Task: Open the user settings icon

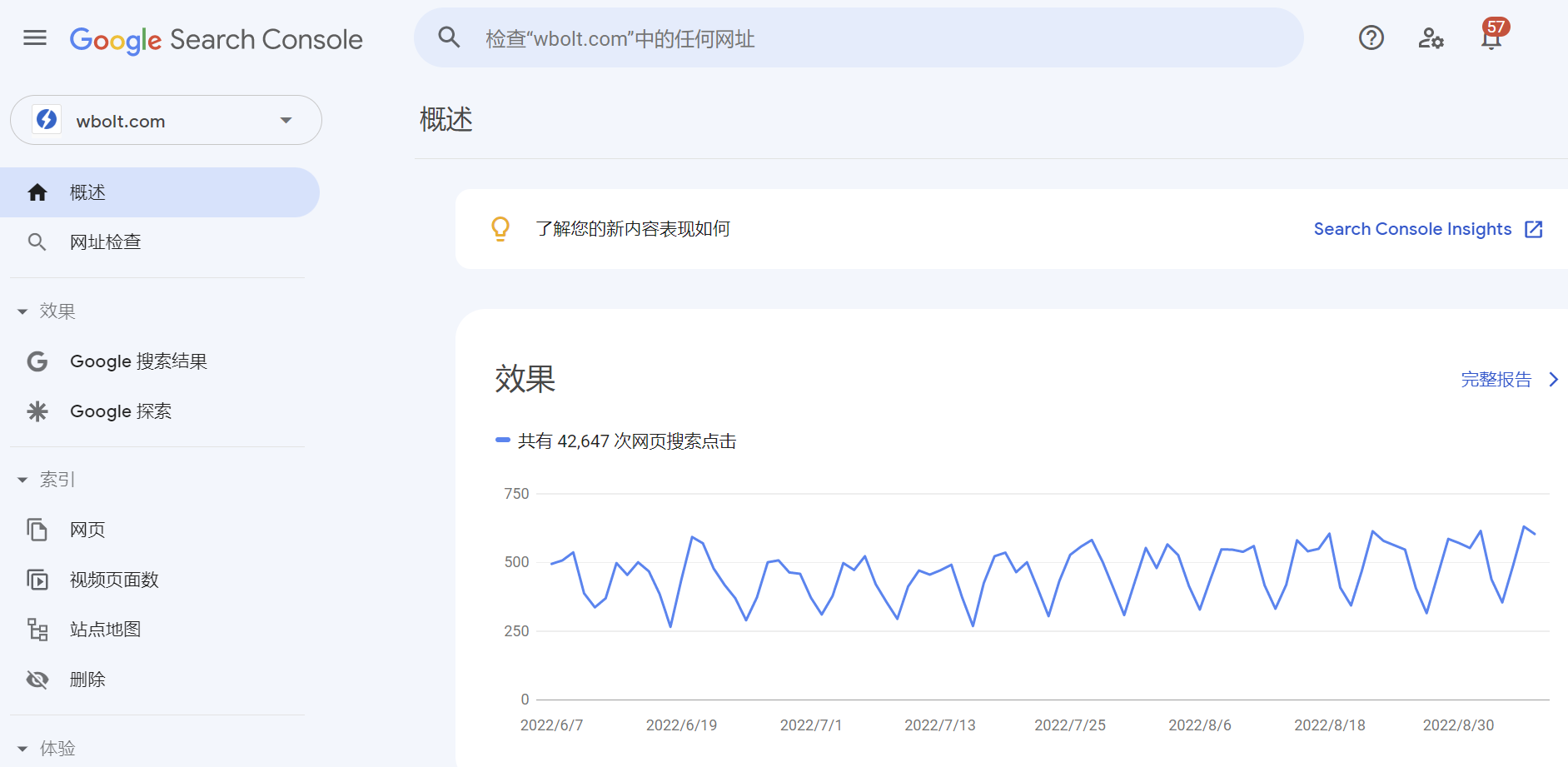Action: (1431, 37)
